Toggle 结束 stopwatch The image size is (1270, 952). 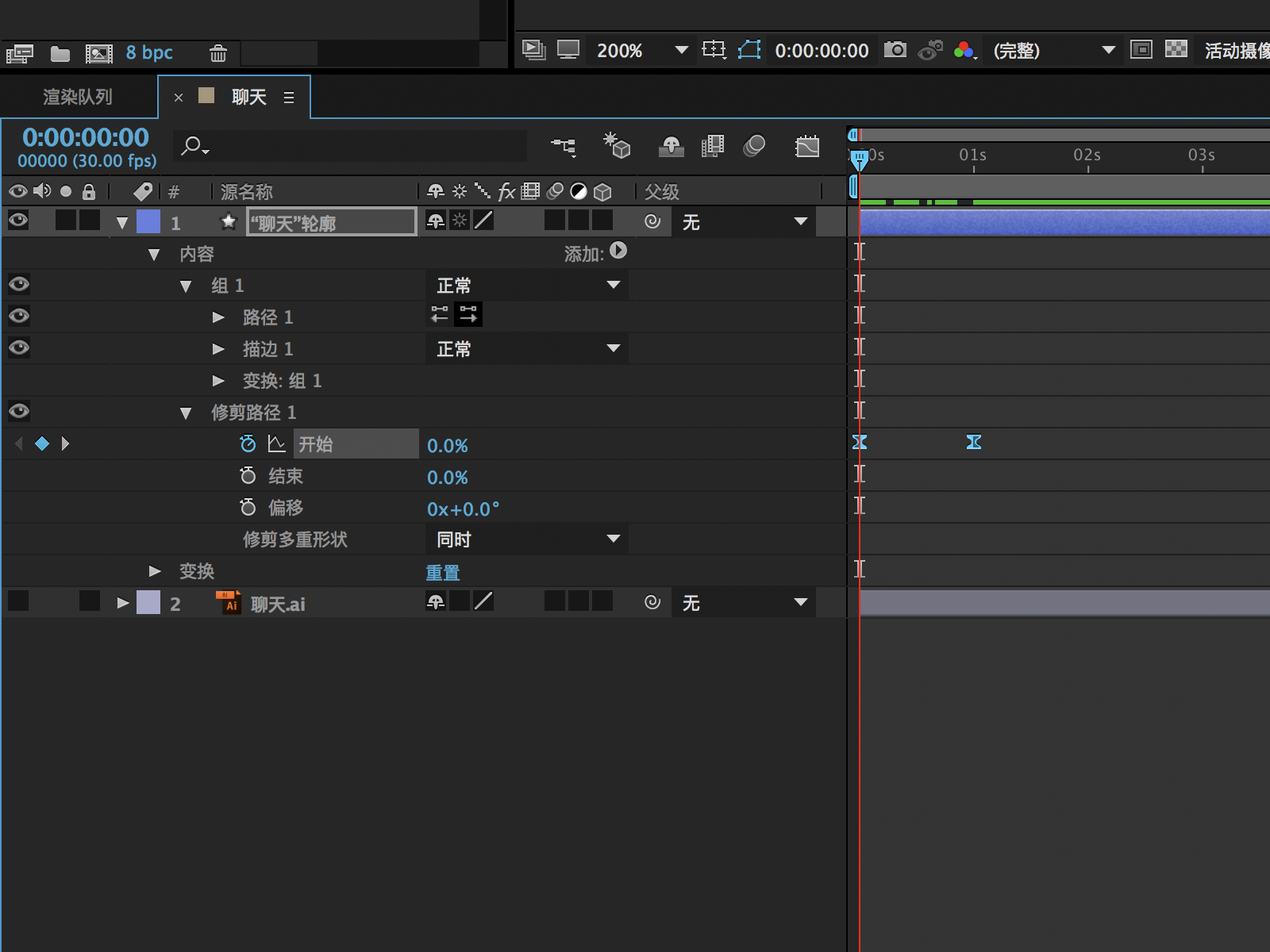248,475
